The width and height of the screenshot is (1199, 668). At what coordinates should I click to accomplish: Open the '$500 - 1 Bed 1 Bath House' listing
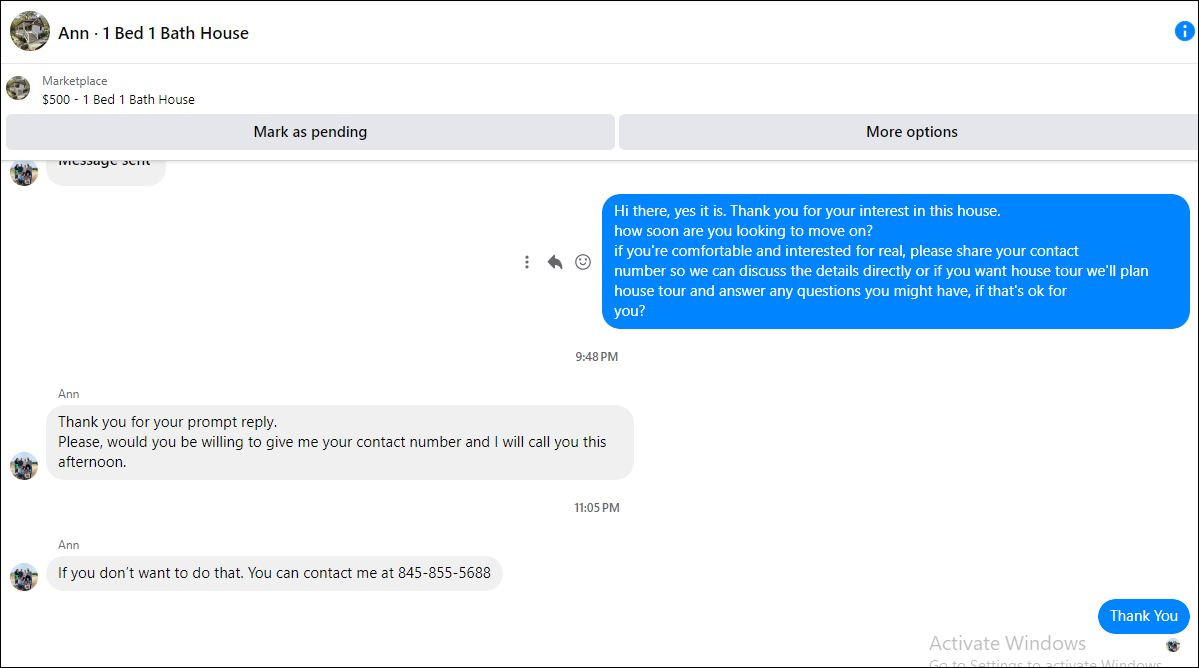click(x=119, y=99)
